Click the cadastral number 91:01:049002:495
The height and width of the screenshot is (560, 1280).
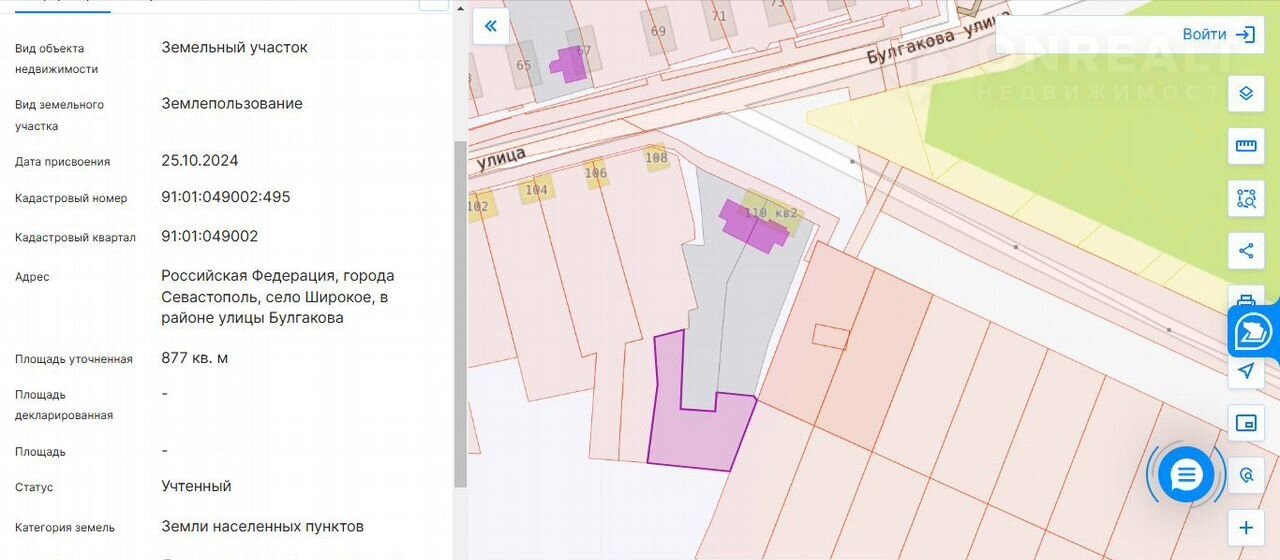click(x=226, y=197)
